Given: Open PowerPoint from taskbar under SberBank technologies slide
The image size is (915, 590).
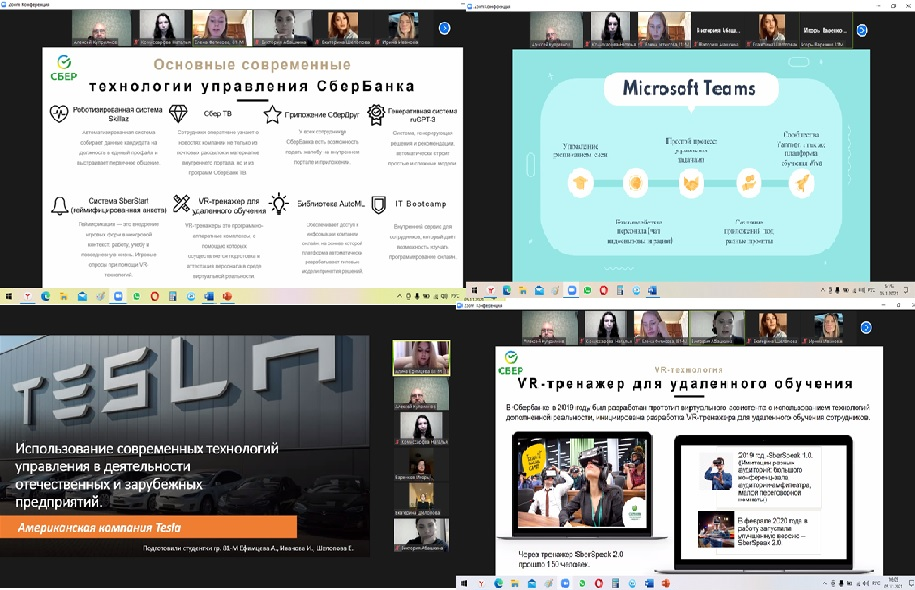Looking at the screenshot, I should pos(227,297).
